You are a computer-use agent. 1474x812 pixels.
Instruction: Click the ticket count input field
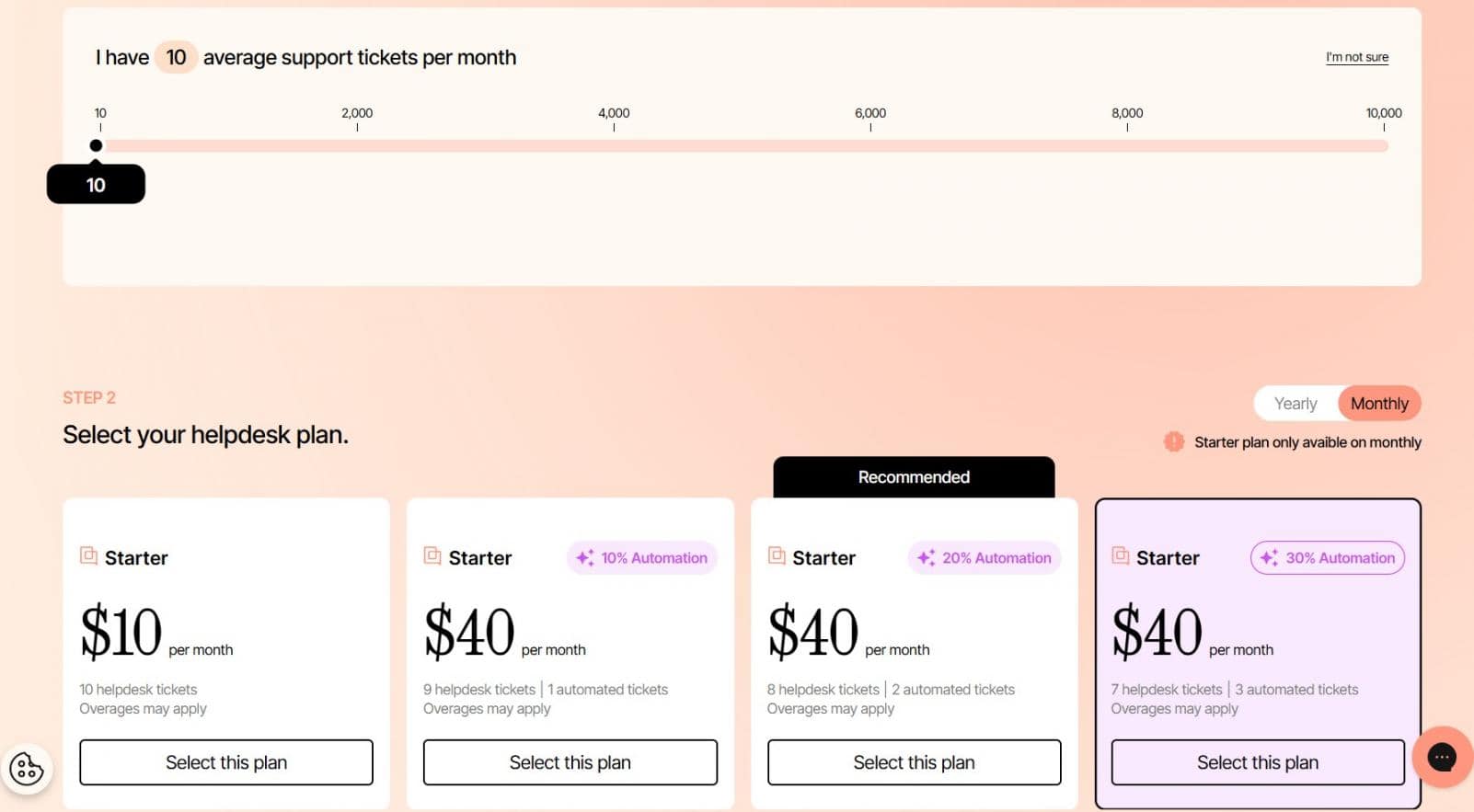[176, 58]
